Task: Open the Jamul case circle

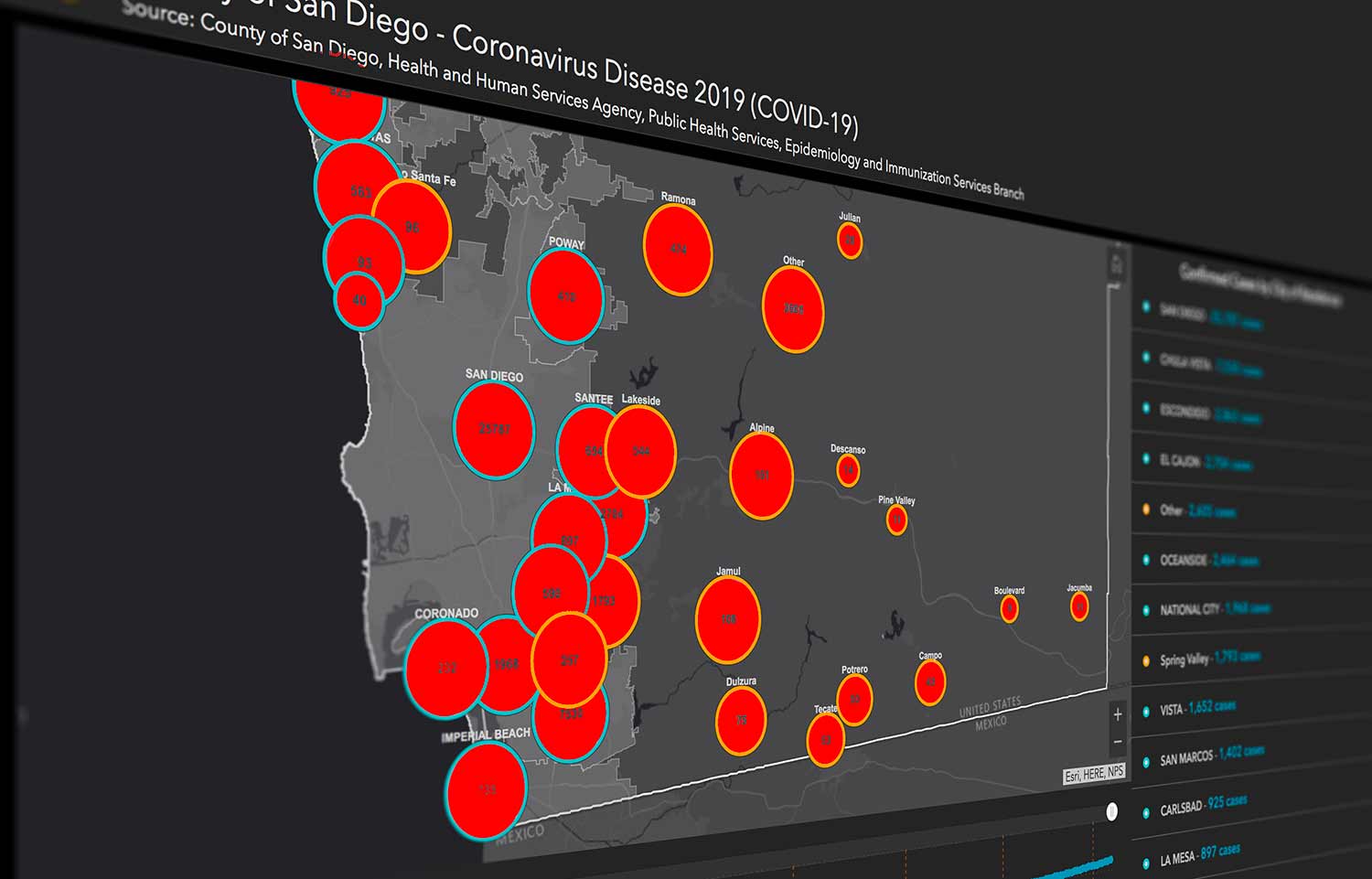Action: [x=728, y=619]
